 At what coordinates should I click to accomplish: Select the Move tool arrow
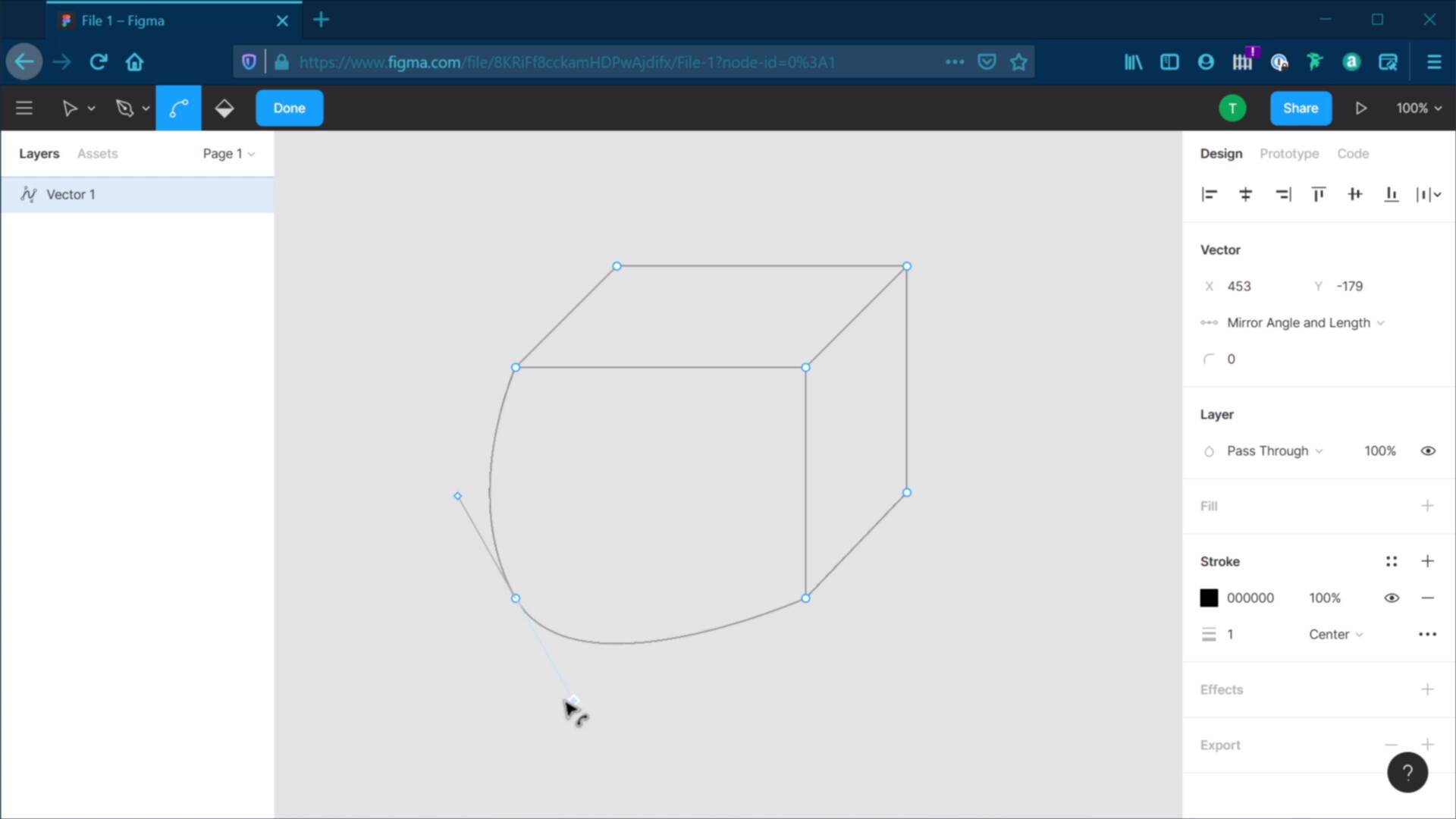point(69,108)
